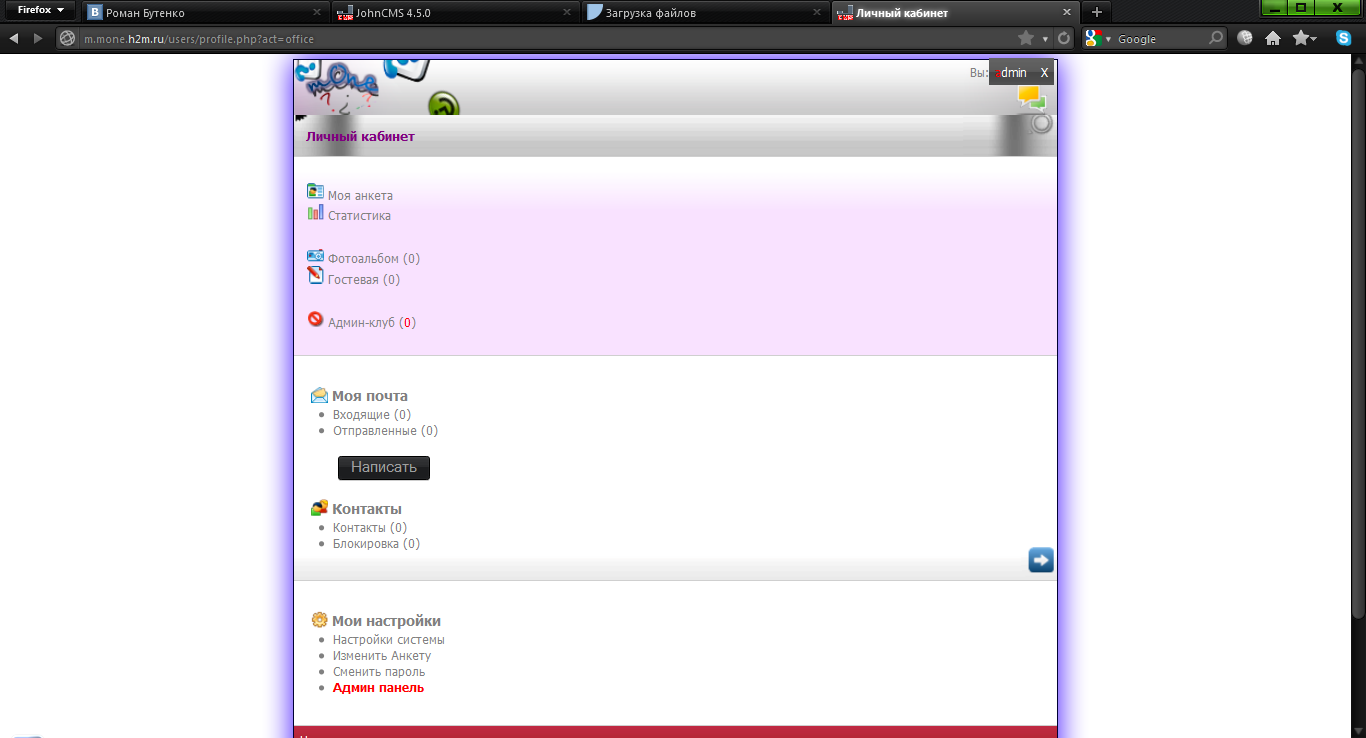Open the red Админ панель link

coord(378,688)
